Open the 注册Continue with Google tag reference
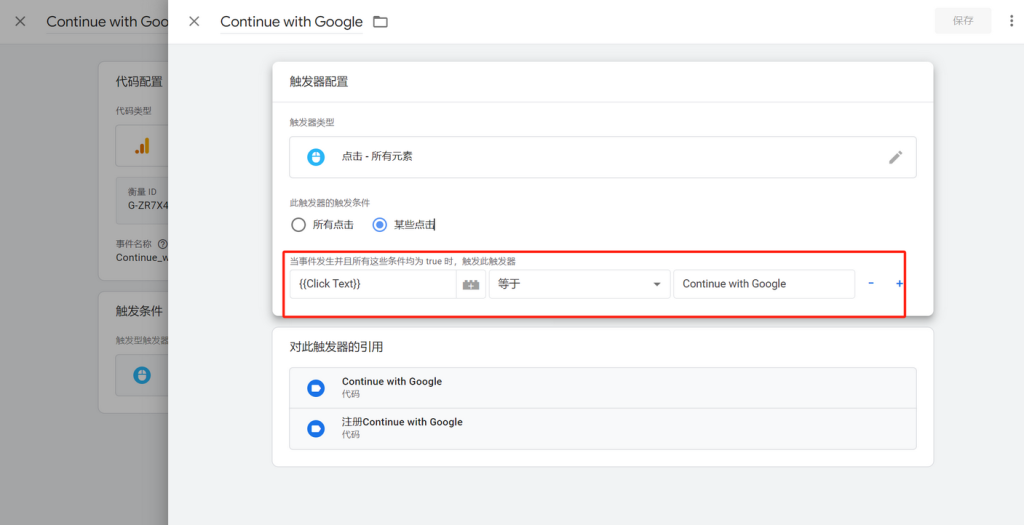The image size is (1024, 525). (603, 429)
